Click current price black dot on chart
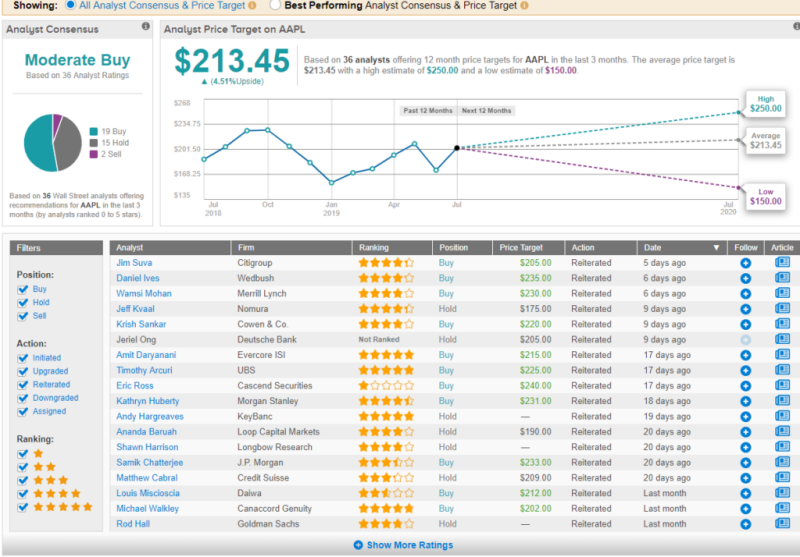800x557 pixels. click(x=457, y=148)
